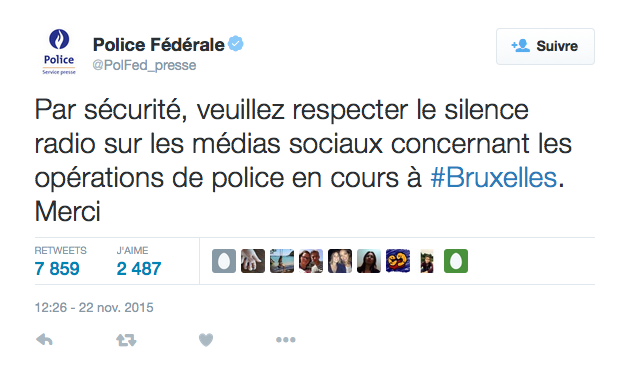Click the Suivre follow button

545,46
